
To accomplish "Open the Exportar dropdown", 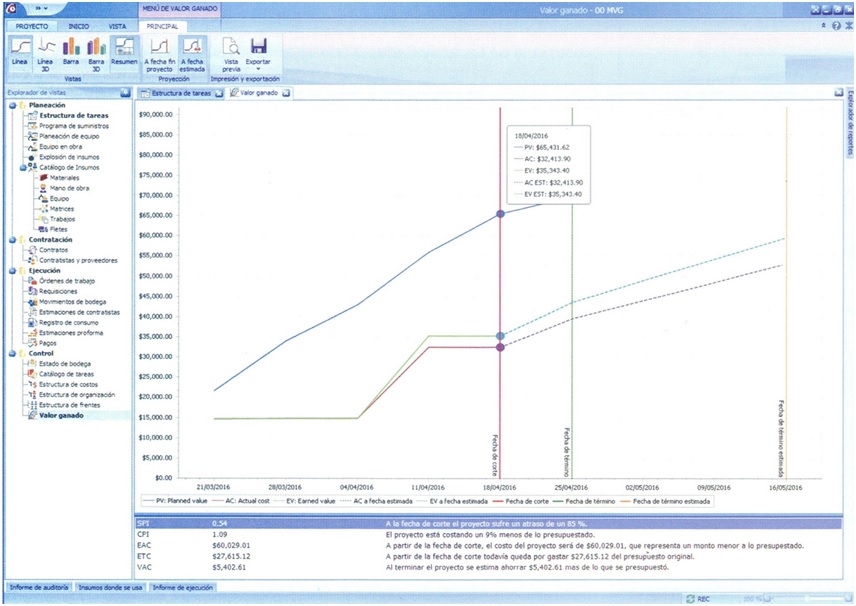I will [x=258, y=51].
